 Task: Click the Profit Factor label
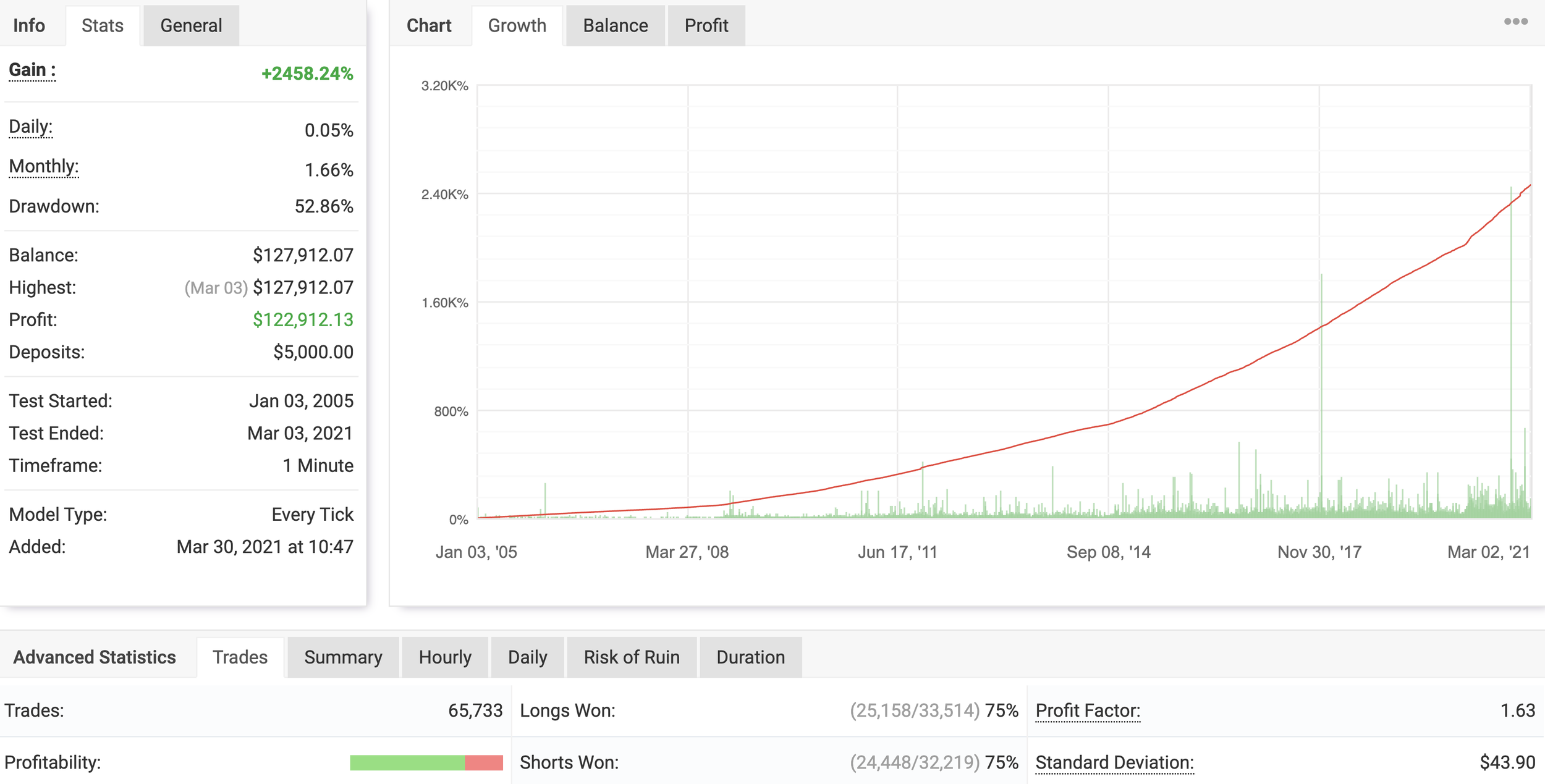(1087, 710)
